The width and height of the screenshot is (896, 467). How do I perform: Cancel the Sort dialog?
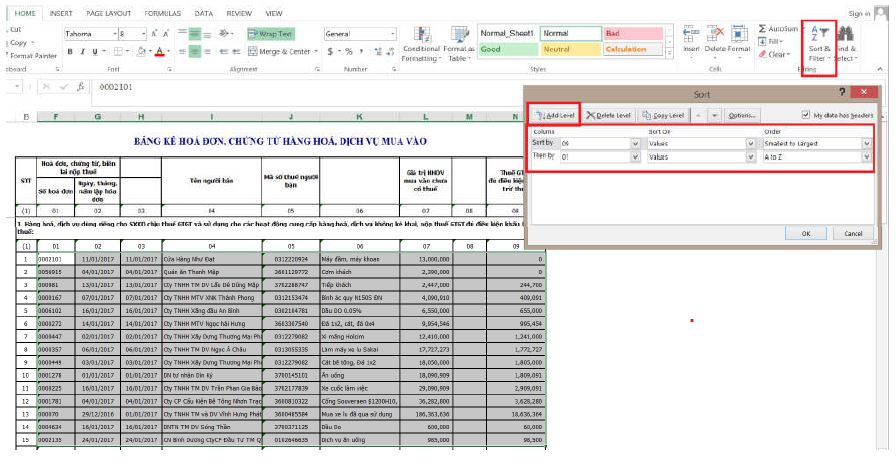tap(853, 233)
